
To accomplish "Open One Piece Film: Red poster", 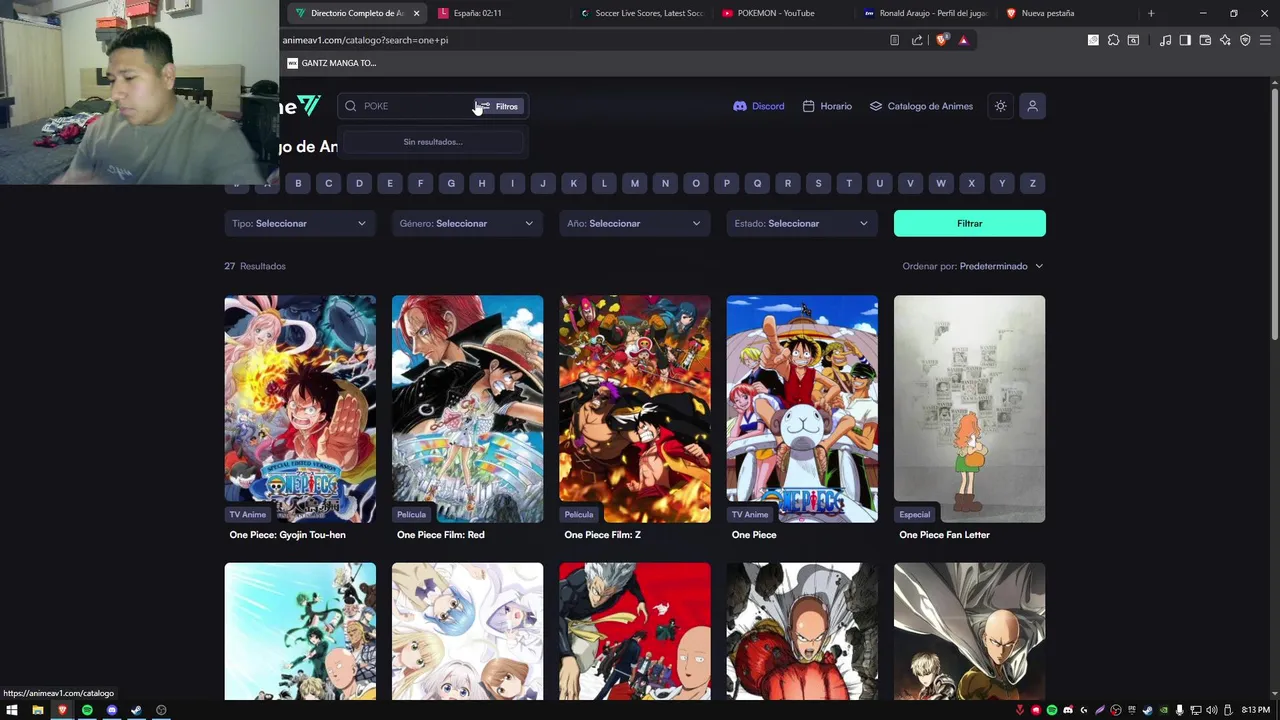I will point(467,409).
